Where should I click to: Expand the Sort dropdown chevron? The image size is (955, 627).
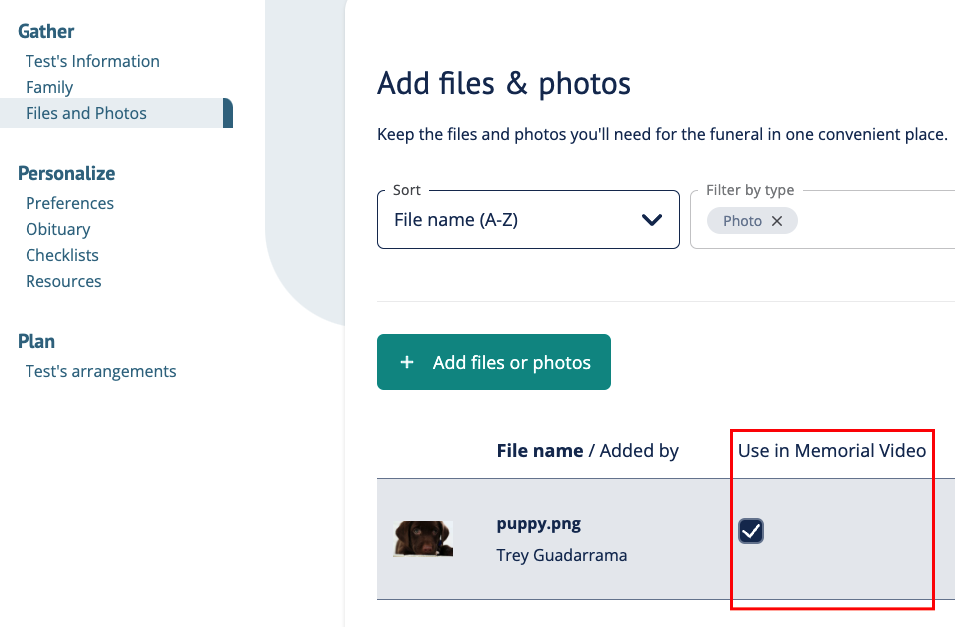coord(652,220)
